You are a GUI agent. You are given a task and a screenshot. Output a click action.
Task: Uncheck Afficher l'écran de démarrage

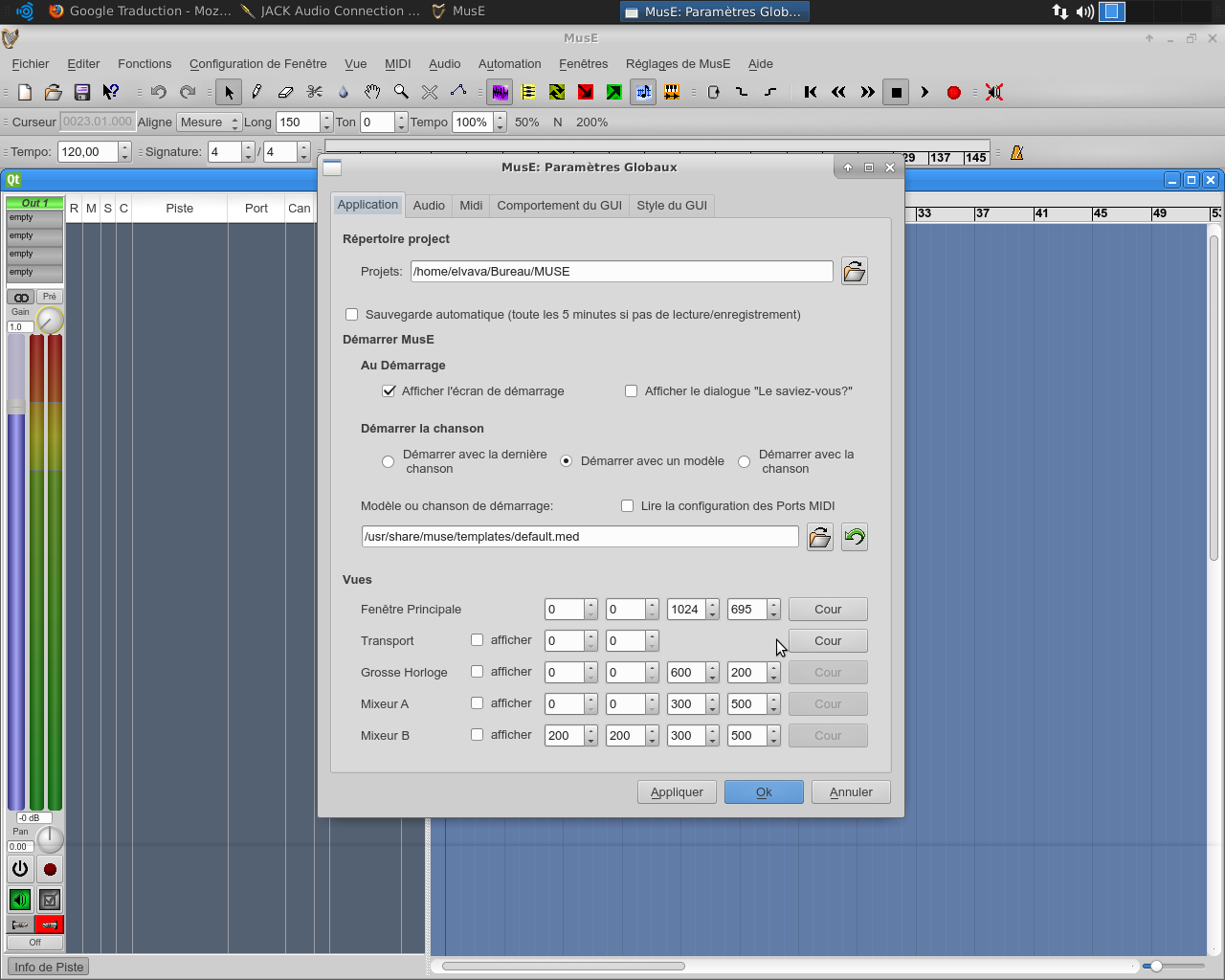click(389, 391)
